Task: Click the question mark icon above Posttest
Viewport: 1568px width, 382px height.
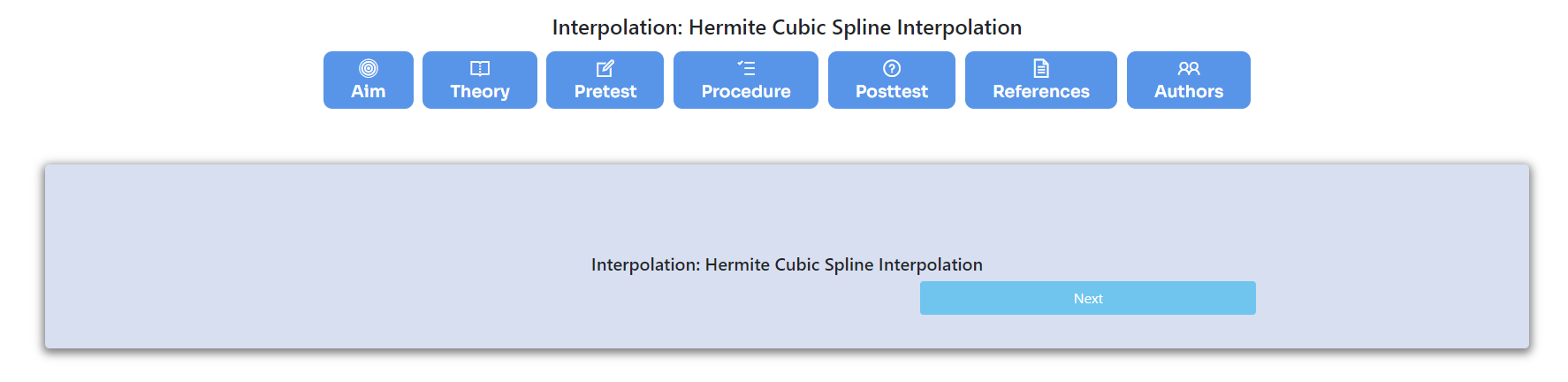Action: [892, 68]
